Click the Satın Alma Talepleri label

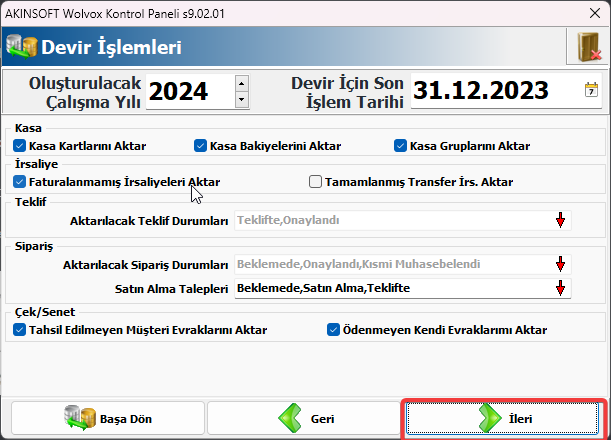171,289
